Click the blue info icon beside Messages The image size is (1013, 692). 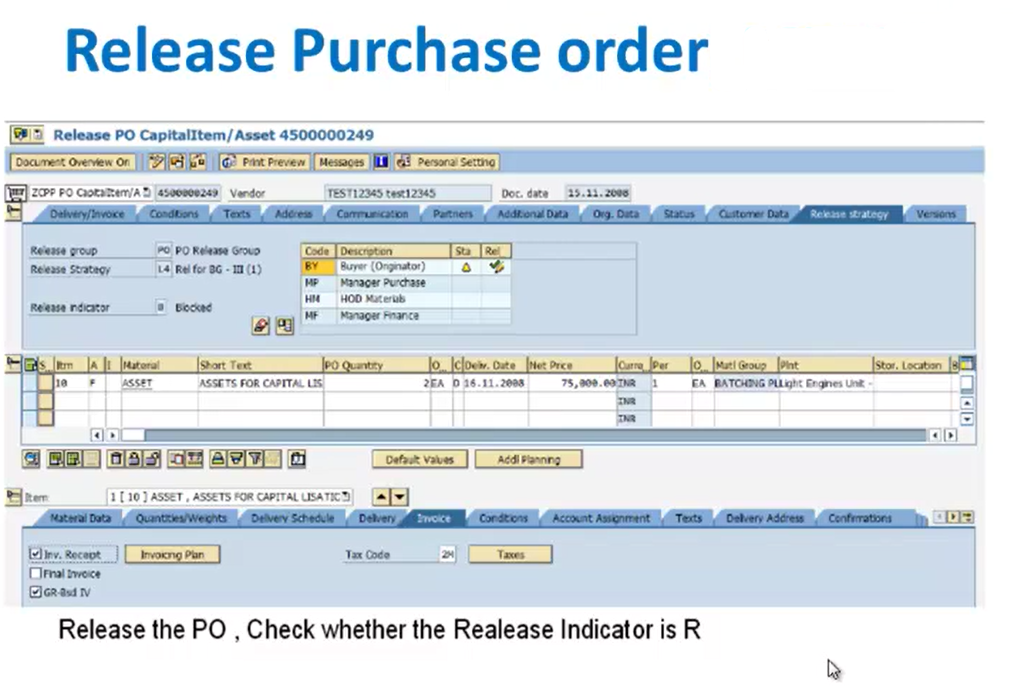click(381, 162)
